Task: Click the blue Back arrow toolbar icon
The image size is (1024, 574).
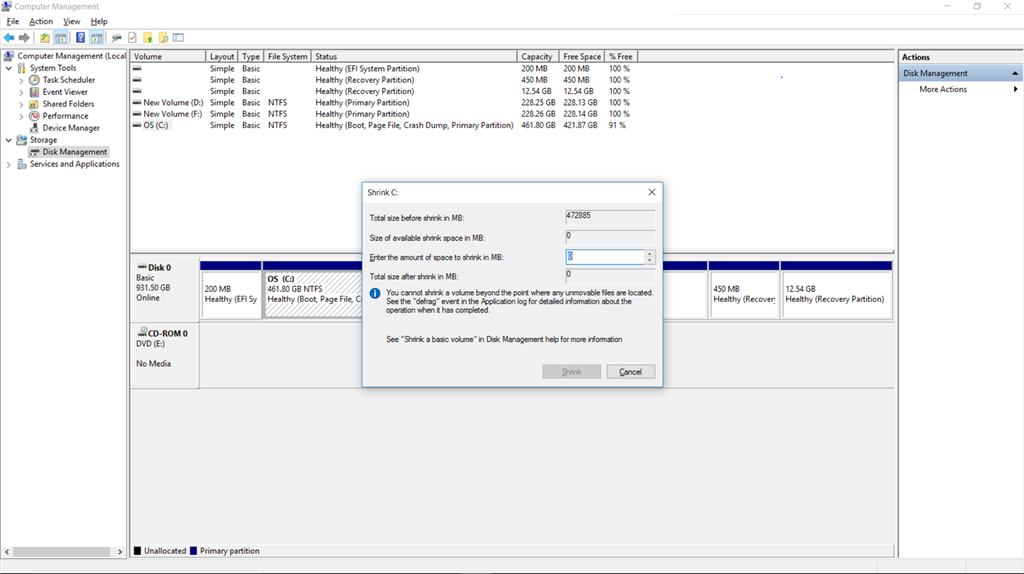Action: (9, 38)
